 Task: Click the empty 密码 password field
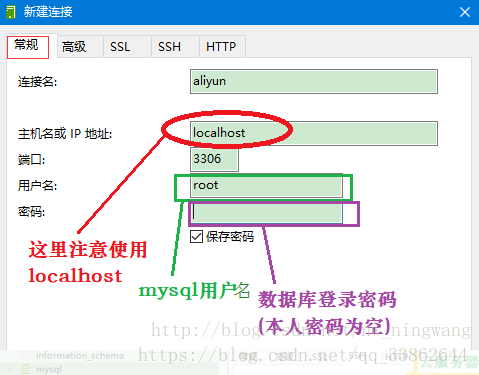pyautogui.click(x=266, y=213)
